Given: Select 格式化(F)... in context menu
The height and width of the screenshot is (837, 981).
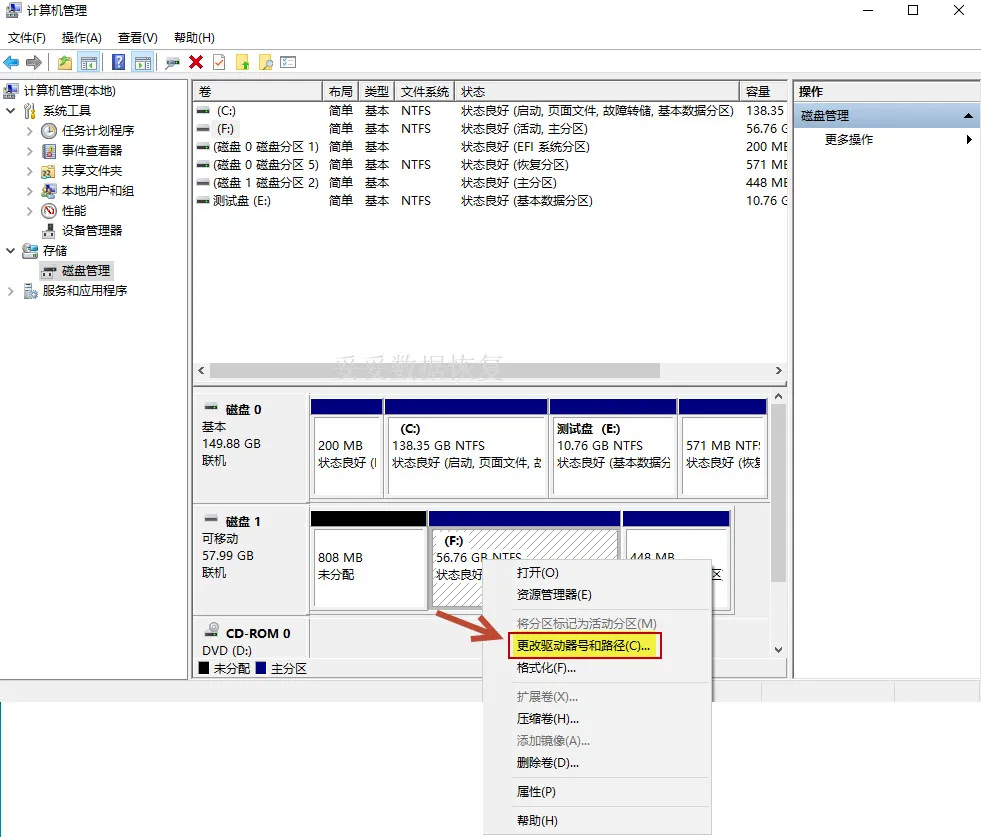Looking at the screenshot, I should [x=546, y=668].
